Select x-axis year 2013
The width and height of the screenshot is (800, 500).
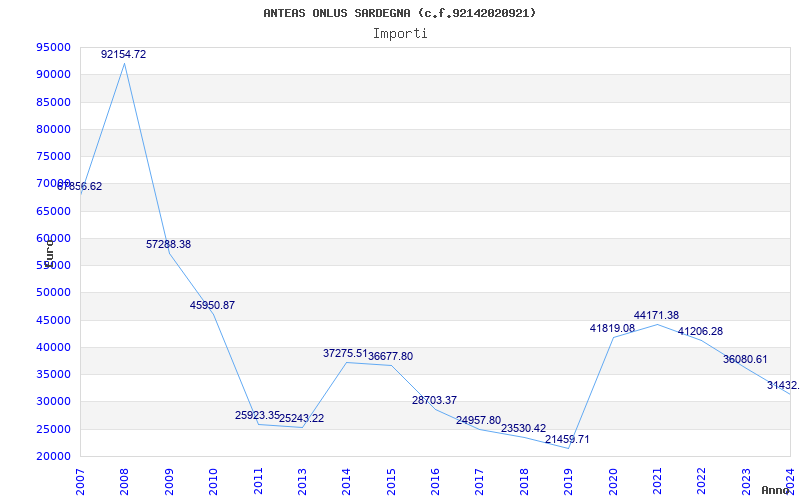pyautogui.click(x=302, y=482)
